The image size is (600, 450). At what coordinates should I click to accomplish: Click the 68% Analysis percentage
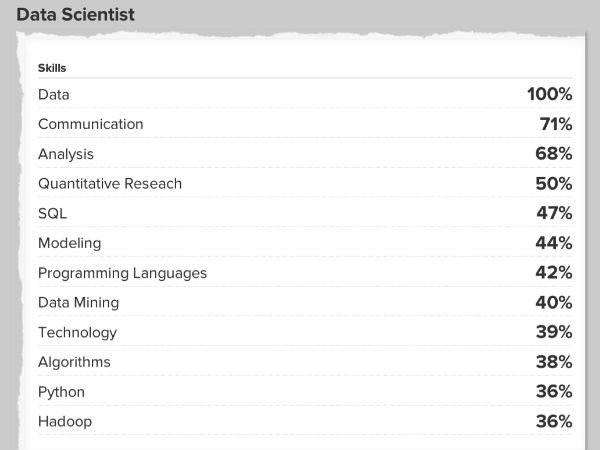(553, 154)
